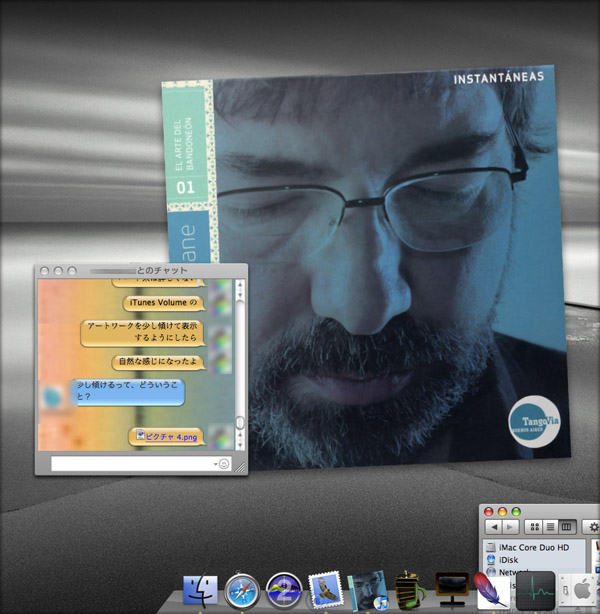
Task: Click the "アートワークを少し傾けて表示" message bubble
Action: pos(143,333)
